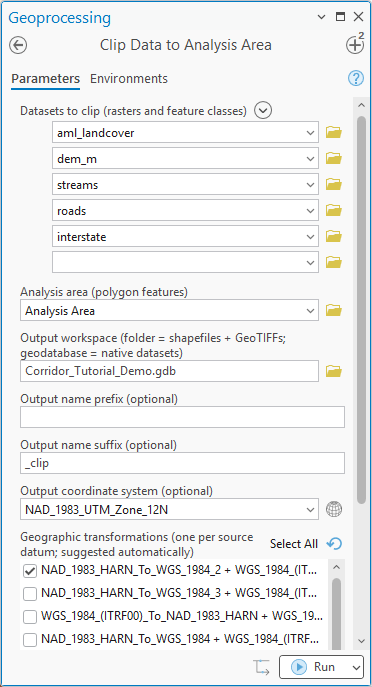The height and width of the screenshot is (687, 372).
Task: Expand the Datasets to clip options chevron
Action: coord(263,110)
